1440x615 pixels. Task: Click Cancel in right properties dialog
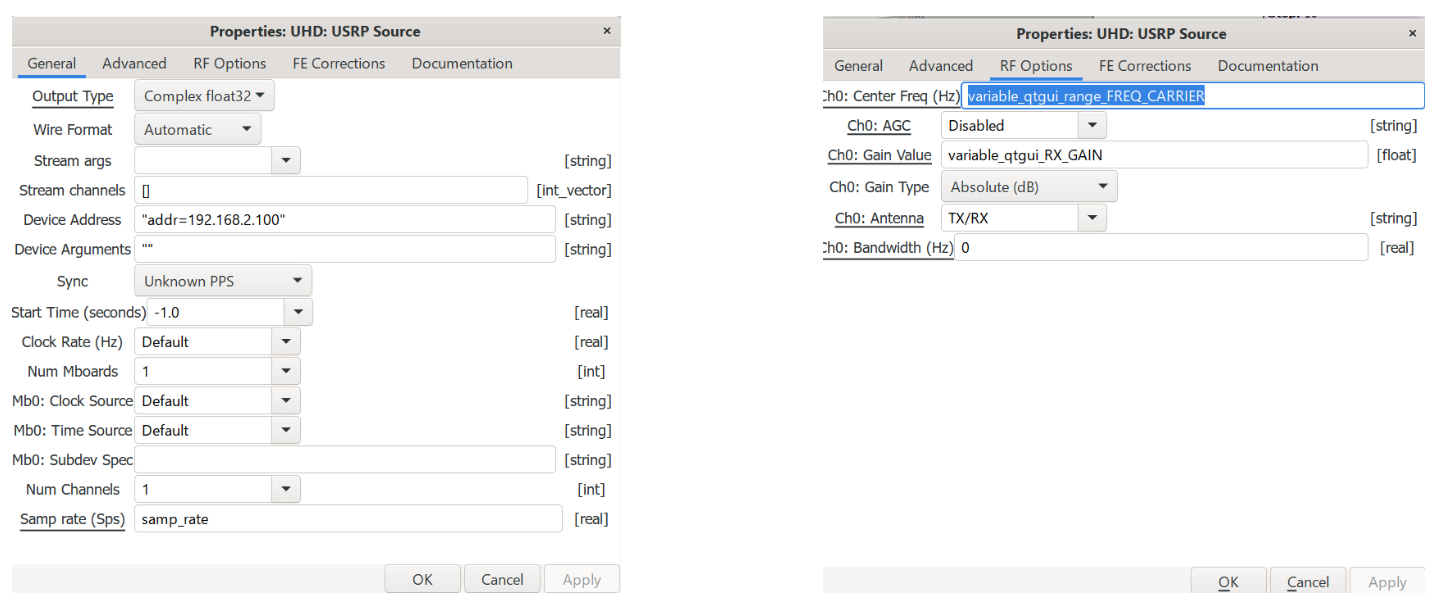tap(1308, 582)
